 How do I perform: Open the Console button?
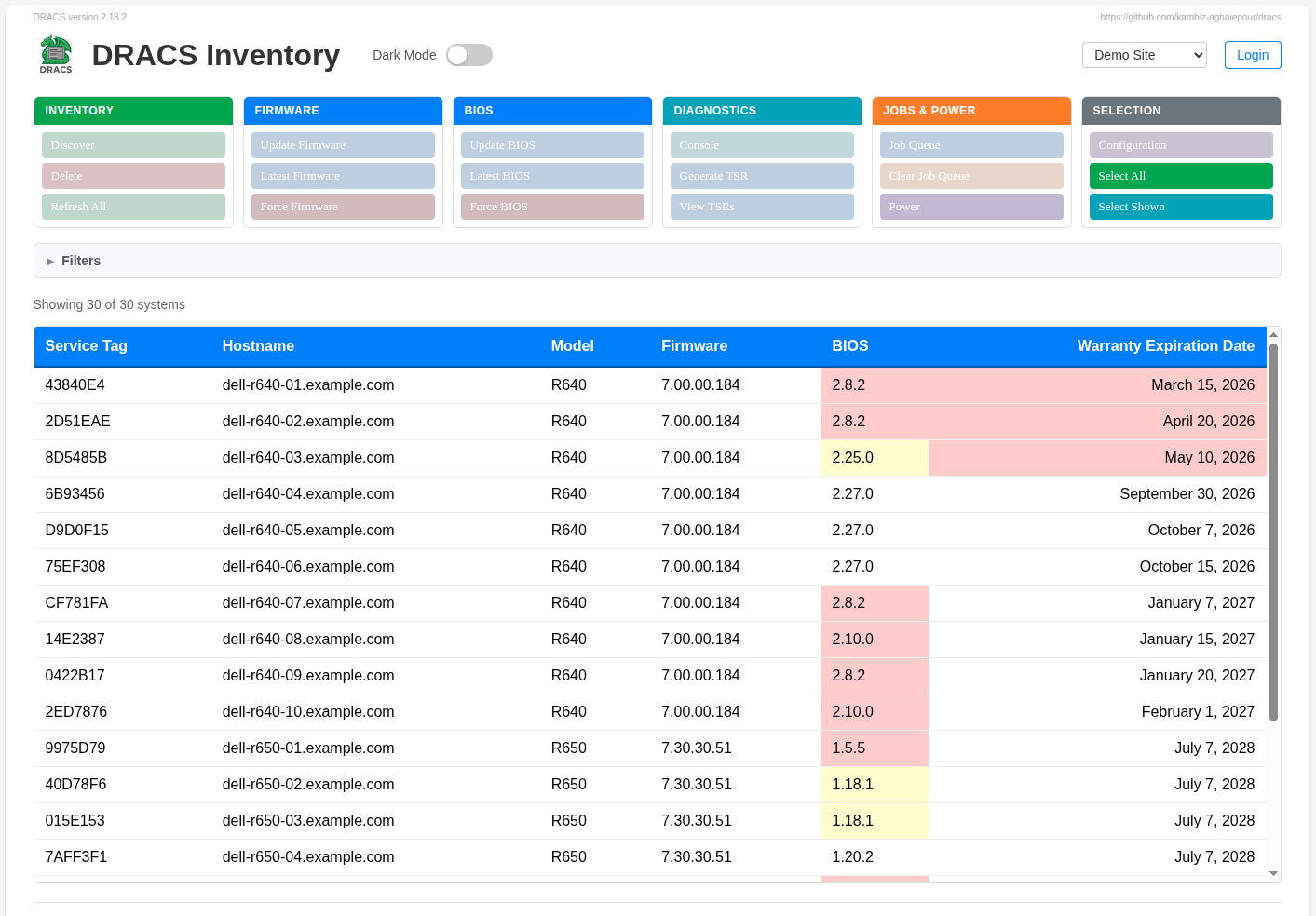pyautogui.click(x=762, y=145)
